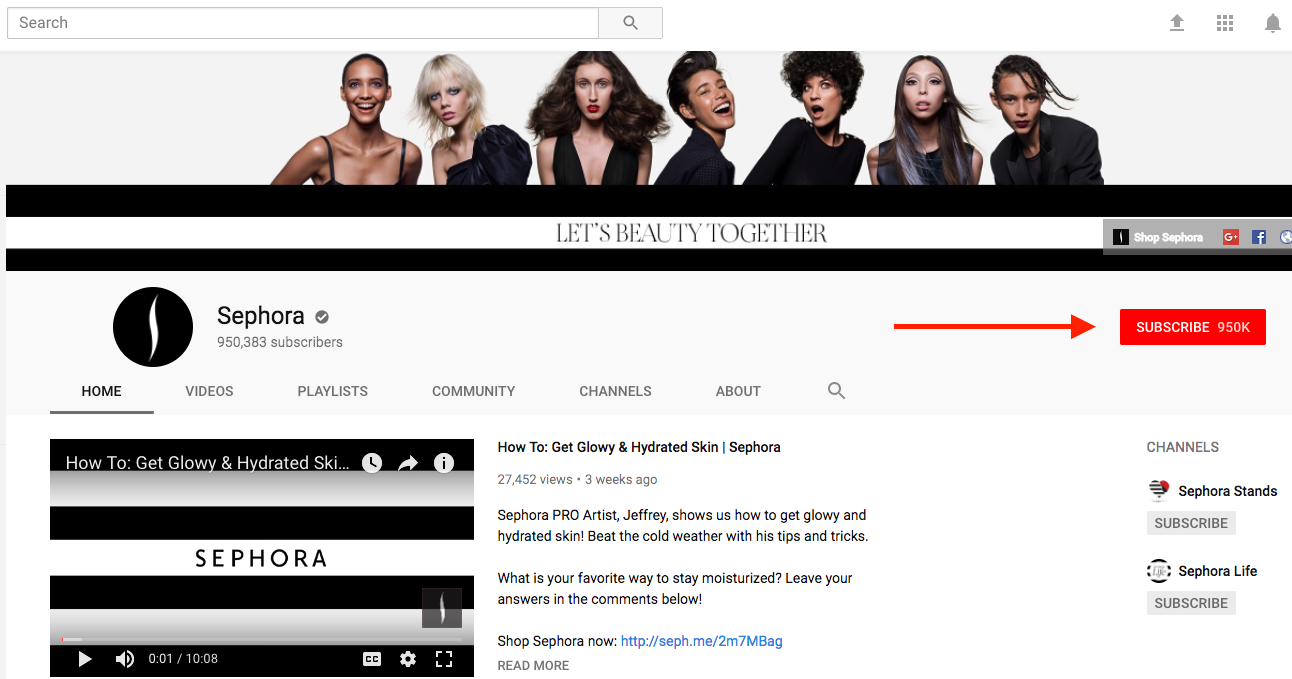
Task: Click the video progress bar
Action: (x=262, y=639)
